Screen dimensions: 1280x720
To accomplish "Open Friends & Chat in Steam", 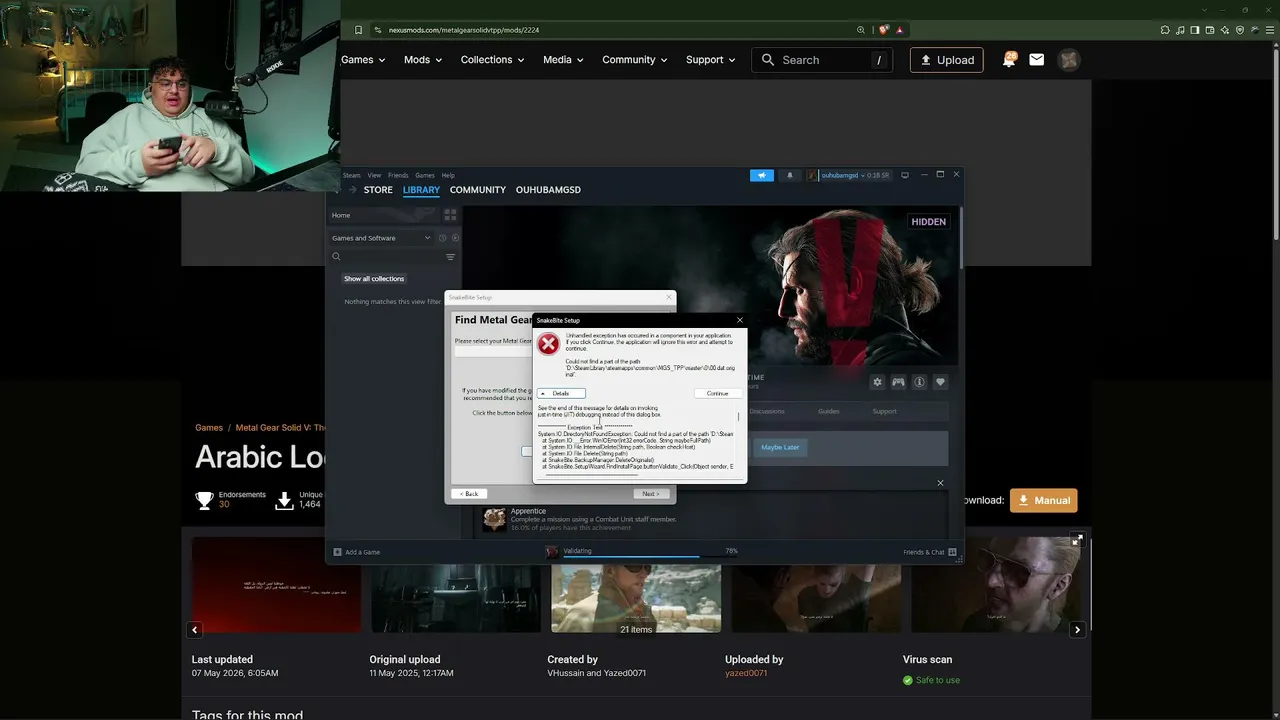I will (930, 552).
